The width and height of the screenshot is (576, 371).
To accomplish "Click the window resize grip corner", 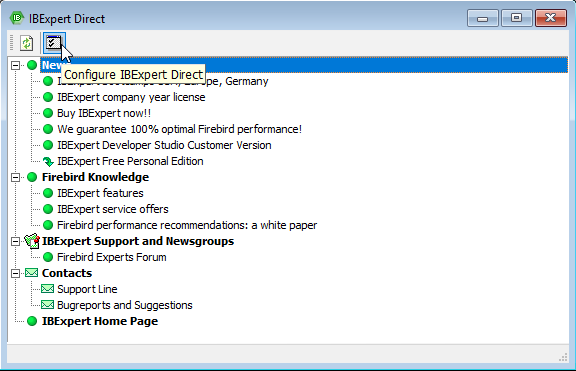I will click(563, 357).
